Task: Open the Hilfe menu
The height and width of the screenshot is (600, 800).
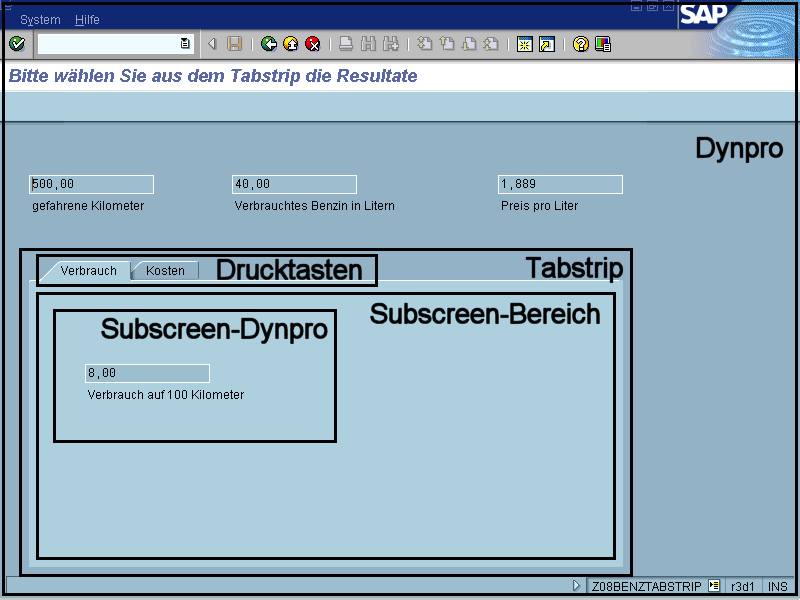Action: coord(87,20)
